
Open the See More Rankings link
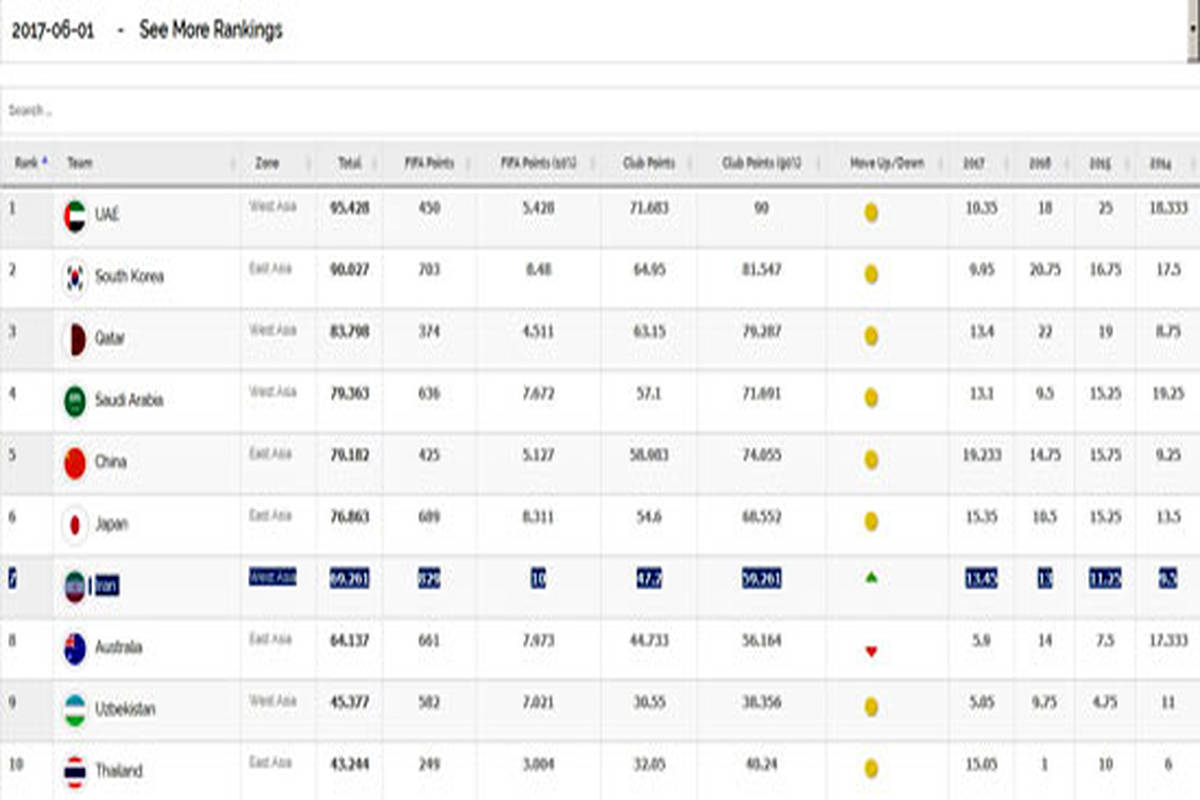coord(211,30)
